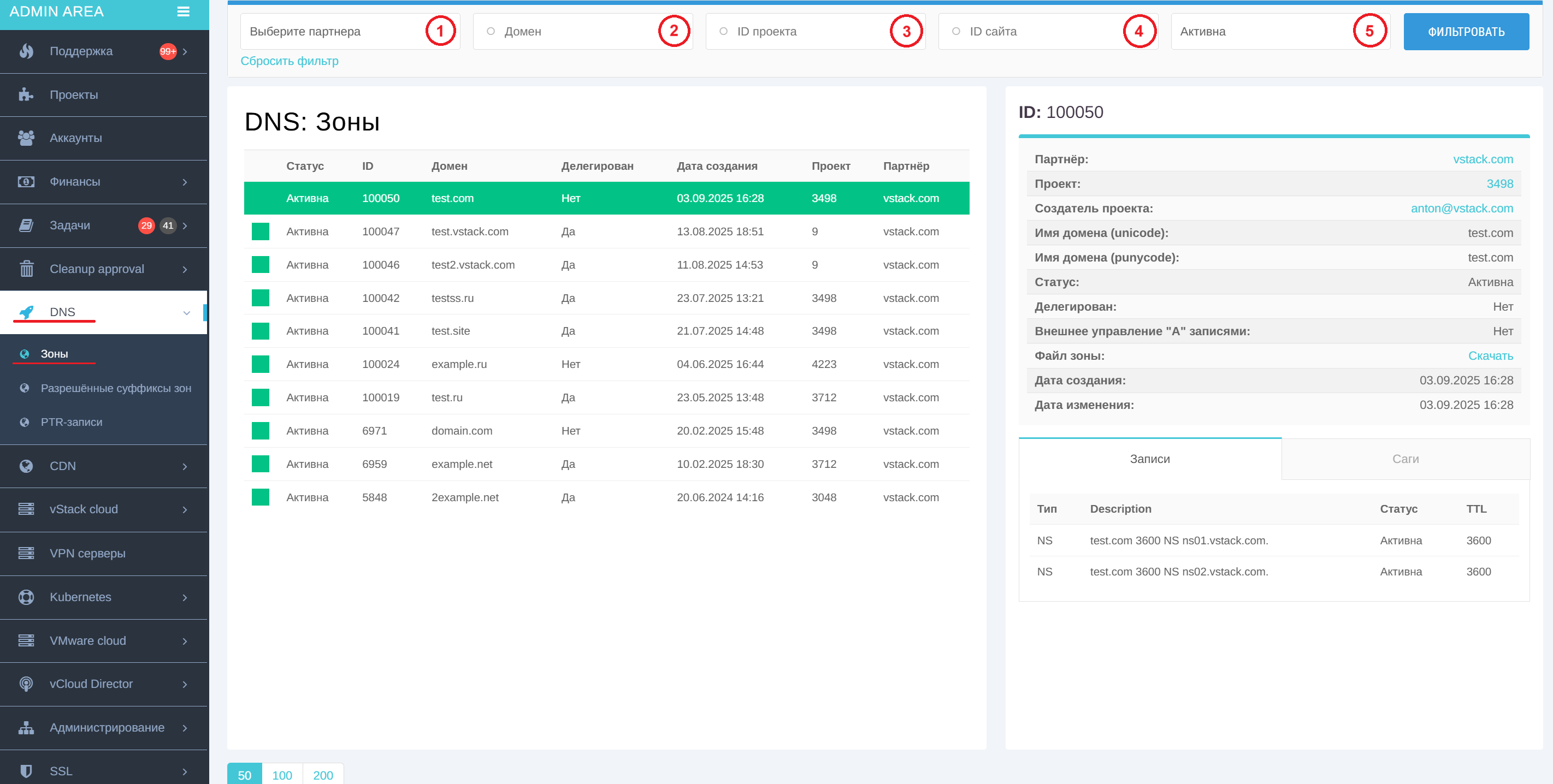Click the Support flame icon in sidebar
1553x784 pixels.
coord(26,51)
